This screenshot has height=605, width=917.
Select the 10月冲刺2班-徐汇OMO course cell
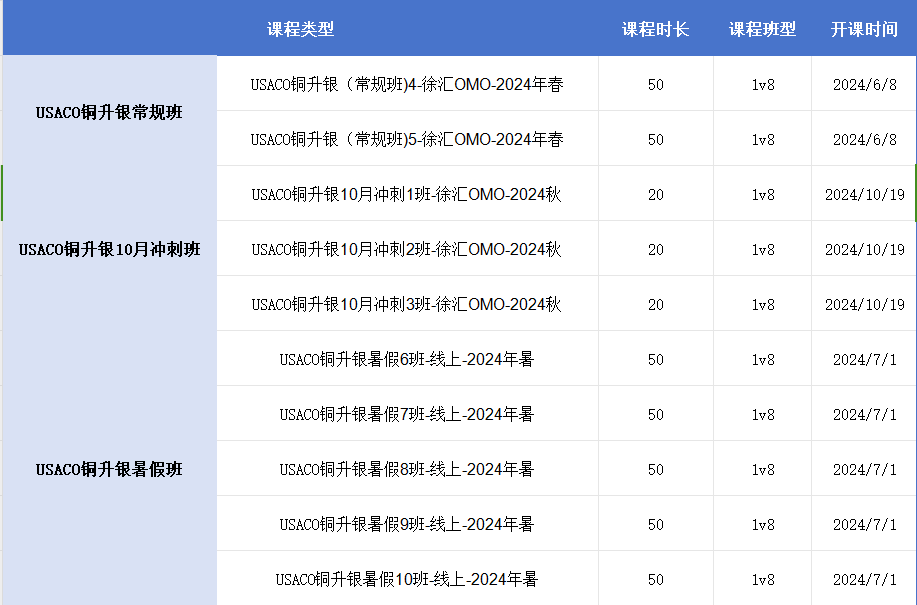[407, 250]
